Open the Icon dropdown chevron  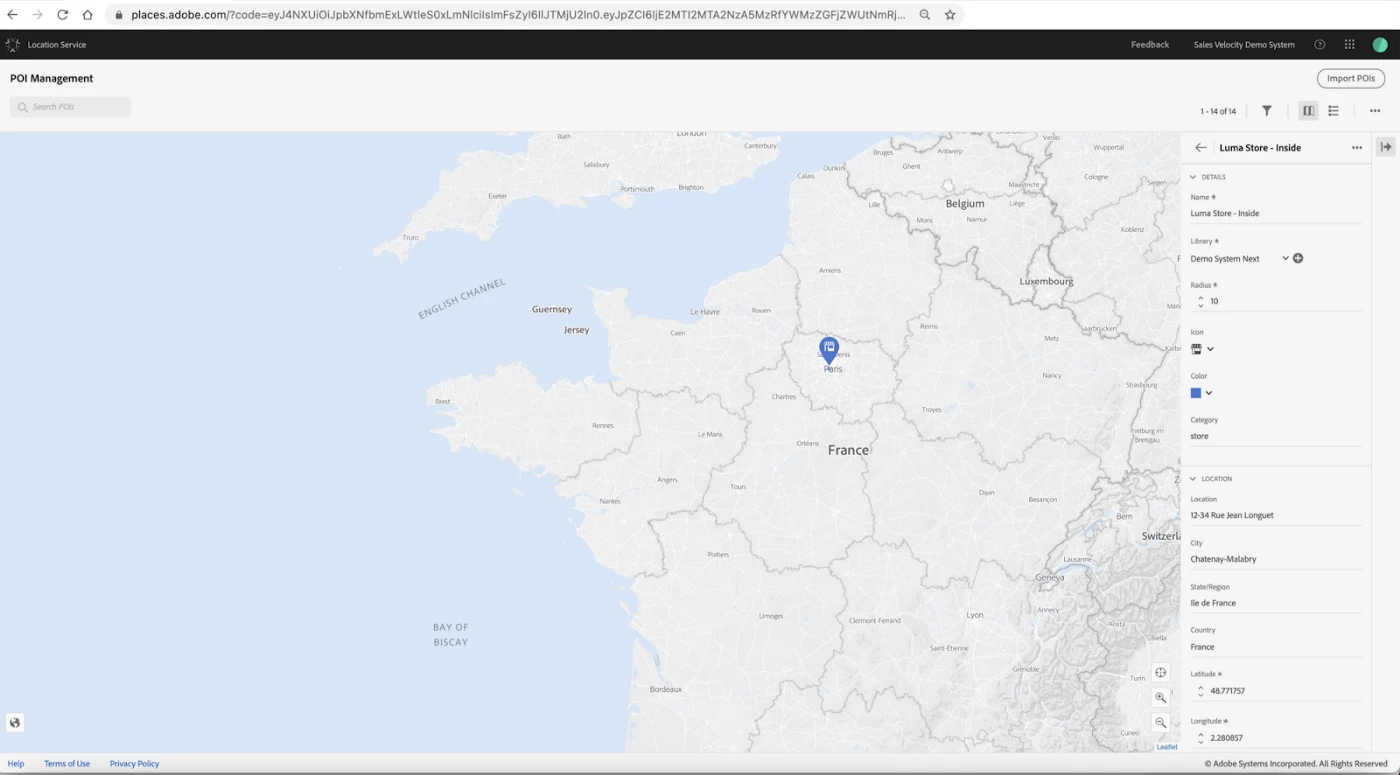[1210, 349]
